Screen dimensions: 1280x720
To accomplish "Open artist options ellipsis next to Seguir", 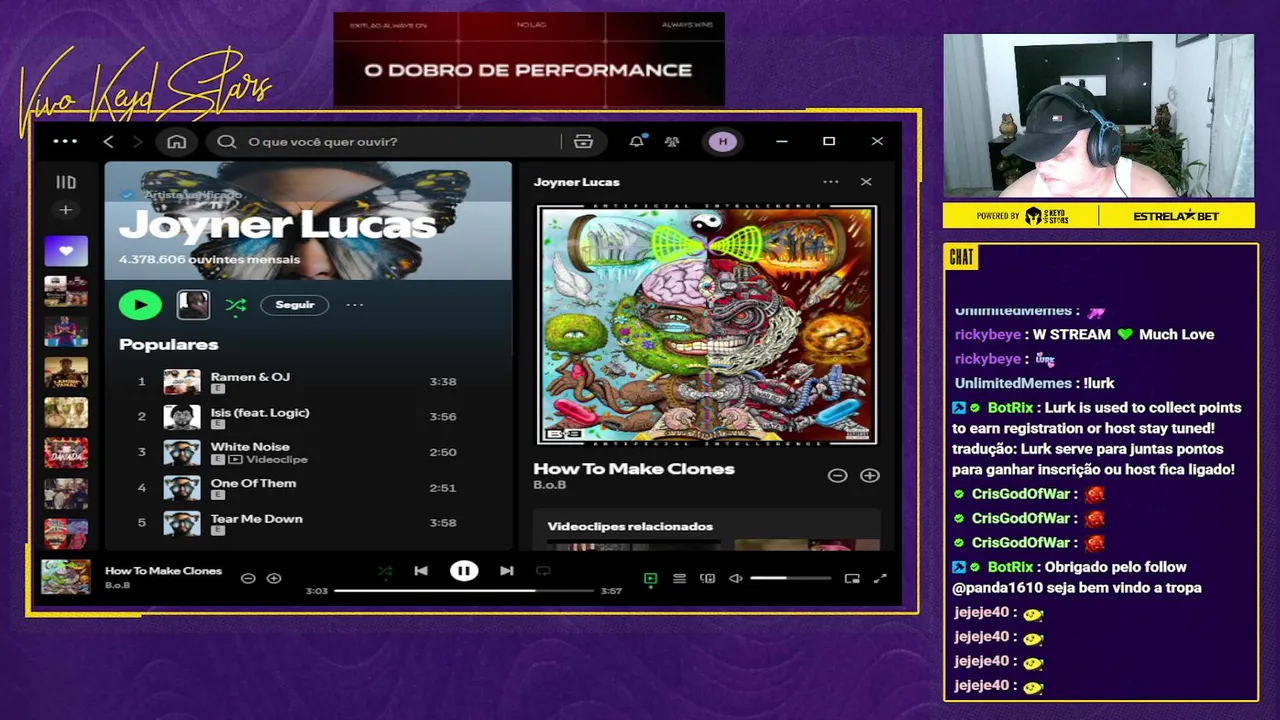I will pos(355,305).
